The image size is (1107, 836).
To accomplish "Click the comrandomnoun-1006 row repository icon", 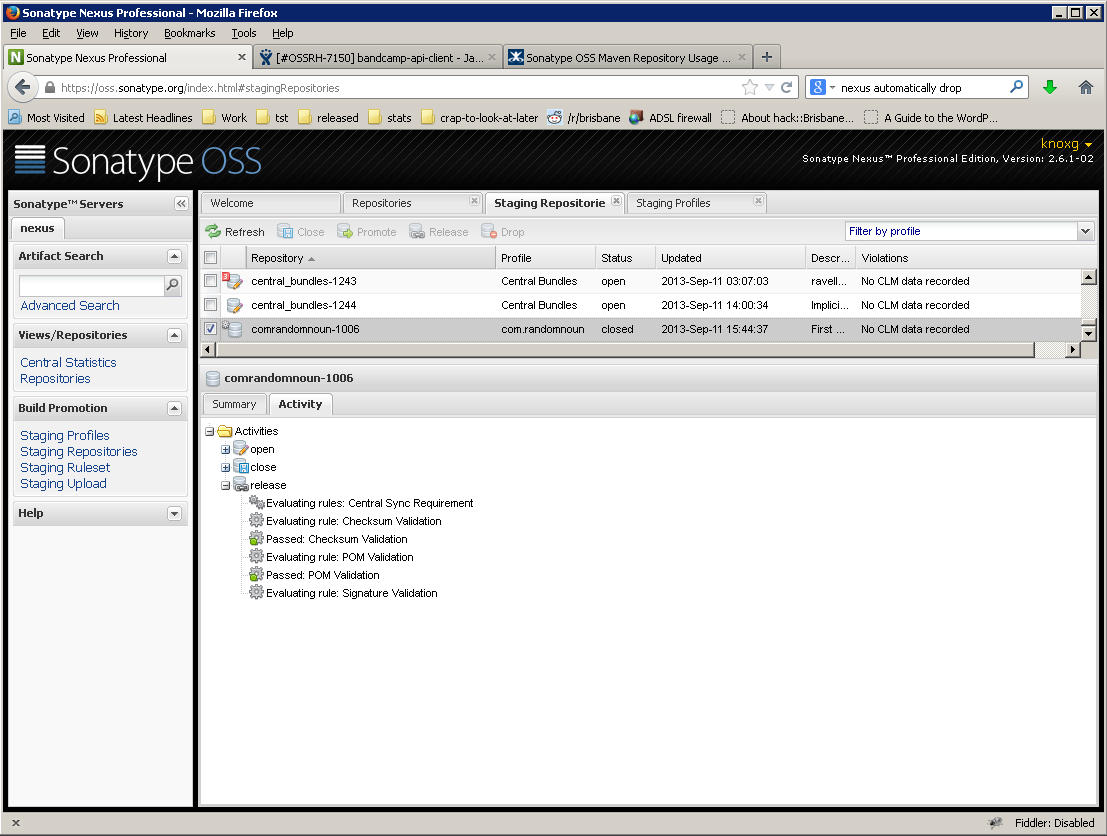I will [x=234, y=329].
